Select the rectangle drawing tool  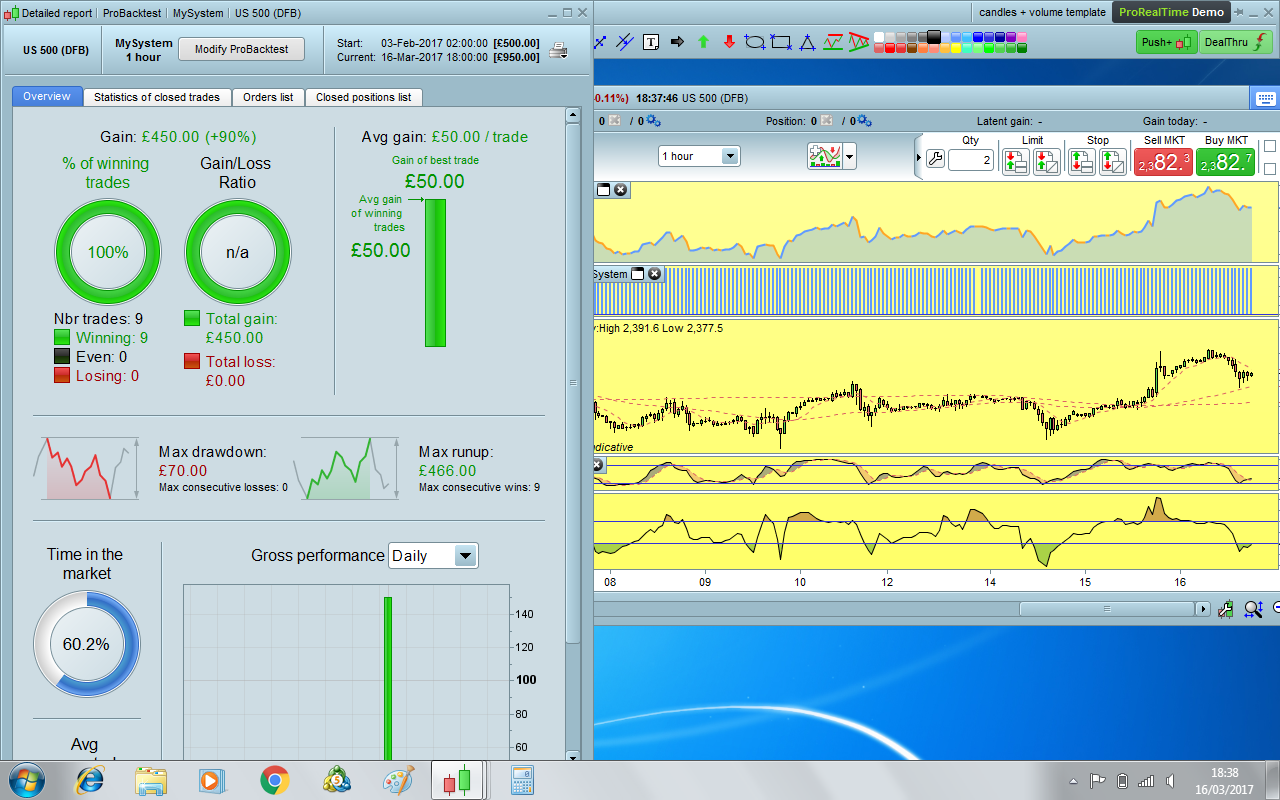(x=781, y=42)
